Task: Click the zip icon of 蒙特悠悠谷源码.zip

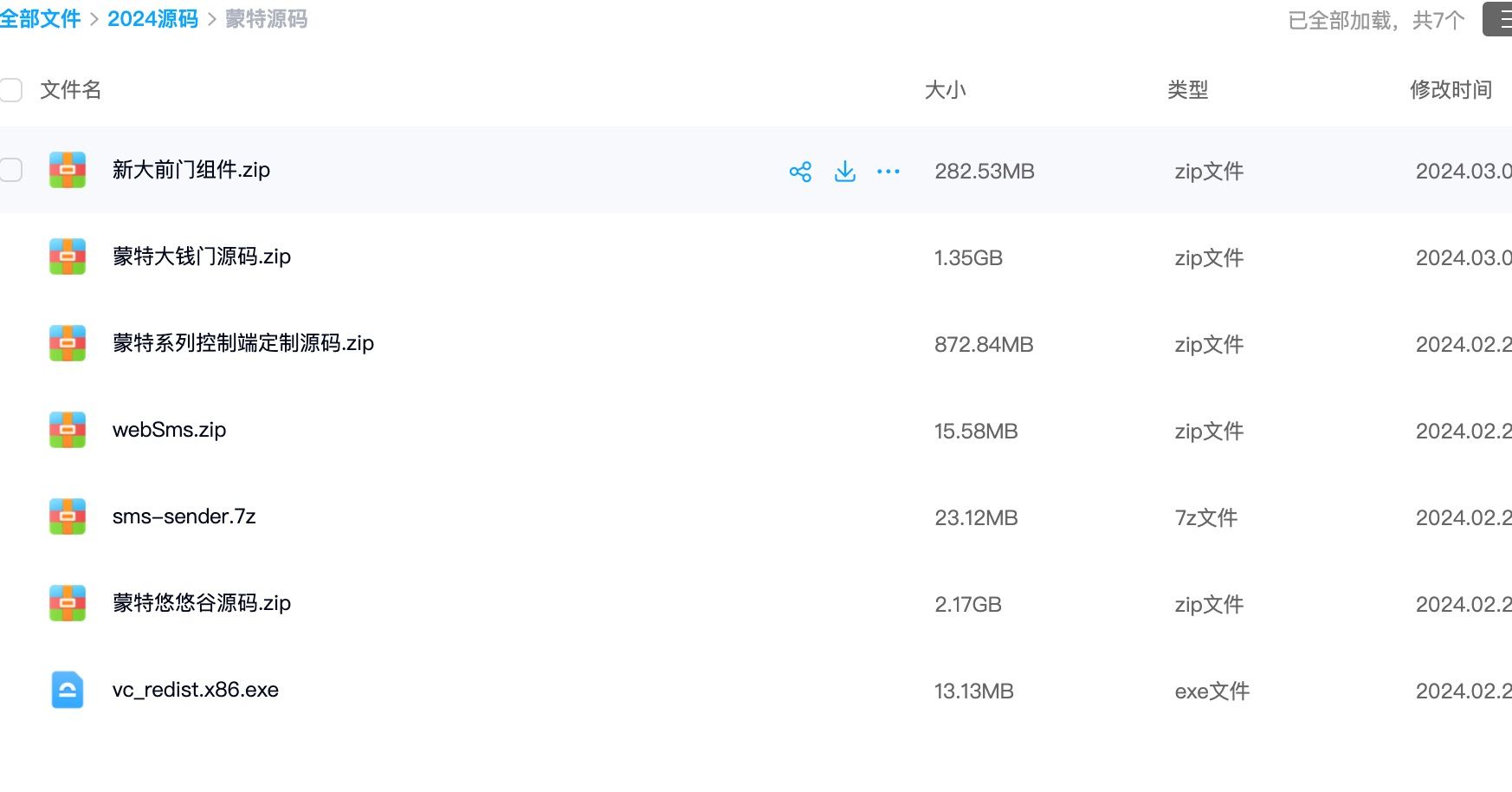Action: pos(68,603)
